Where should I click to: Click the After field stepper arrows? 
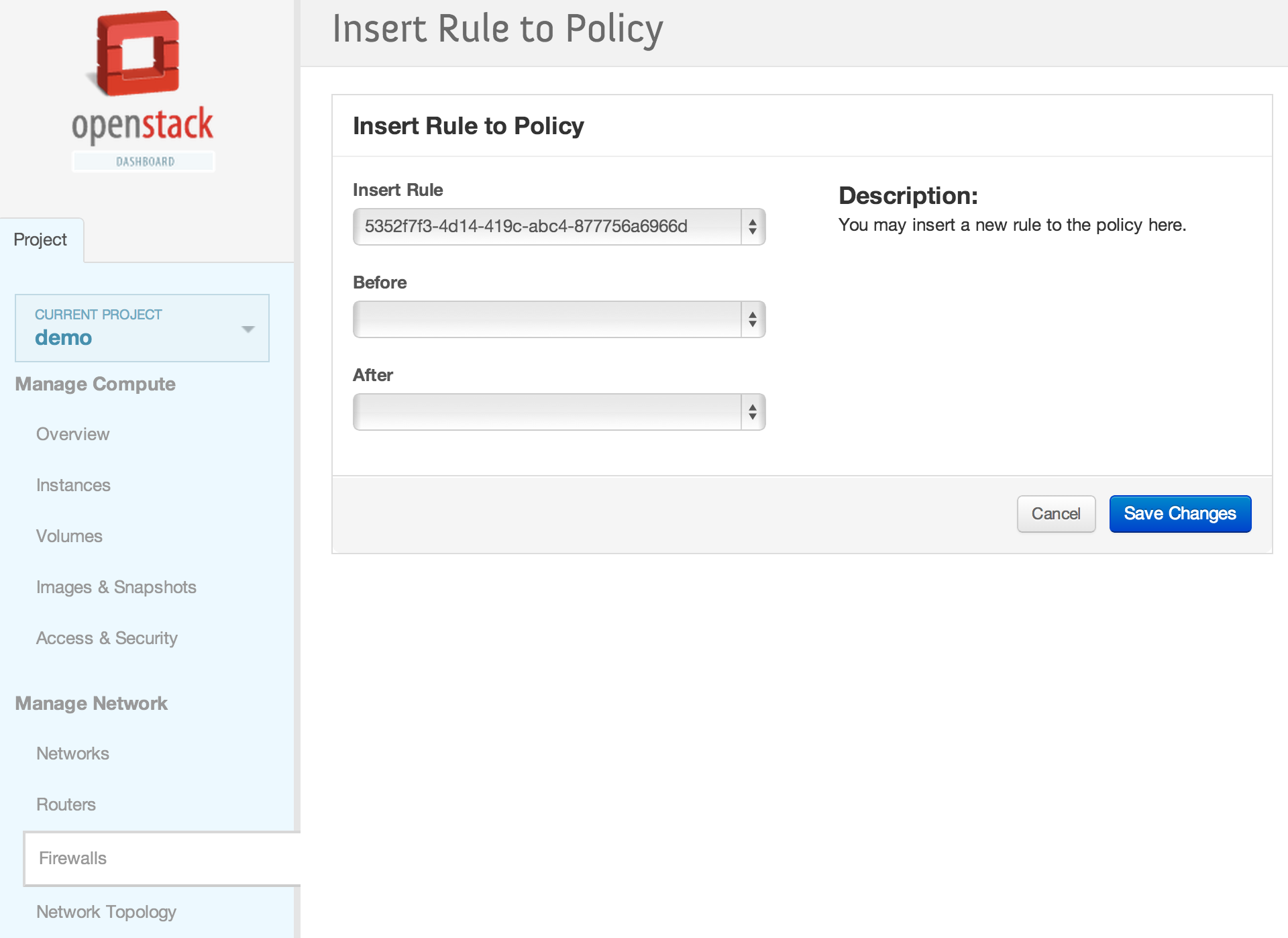(753, 412)
